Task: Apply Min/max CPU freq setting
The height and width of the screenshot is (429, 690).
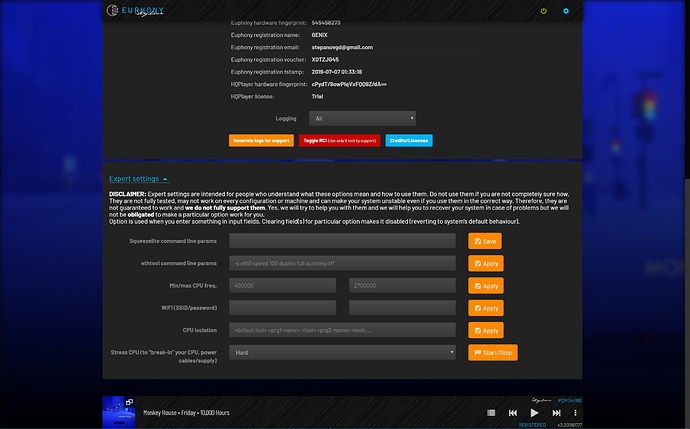Action: (486, 286)
